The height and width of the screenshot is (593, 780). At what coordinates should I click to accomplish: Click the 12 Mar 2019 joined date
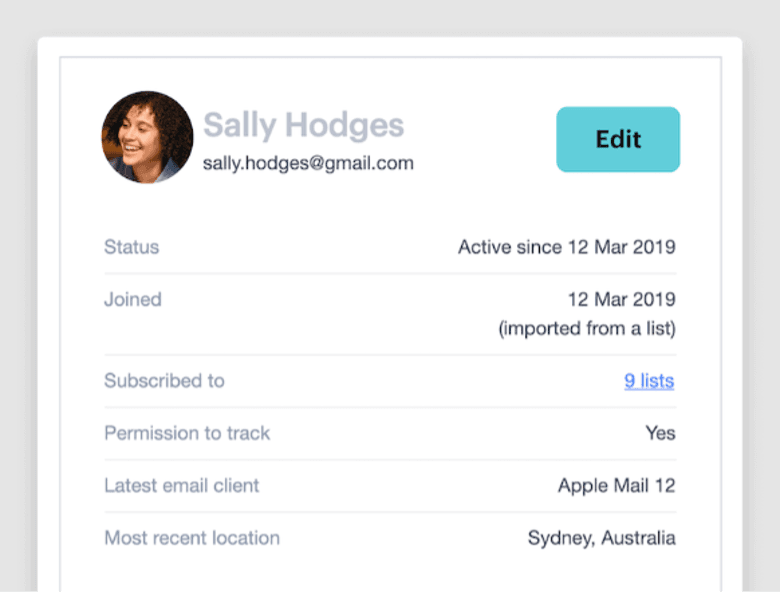(621, 299)
